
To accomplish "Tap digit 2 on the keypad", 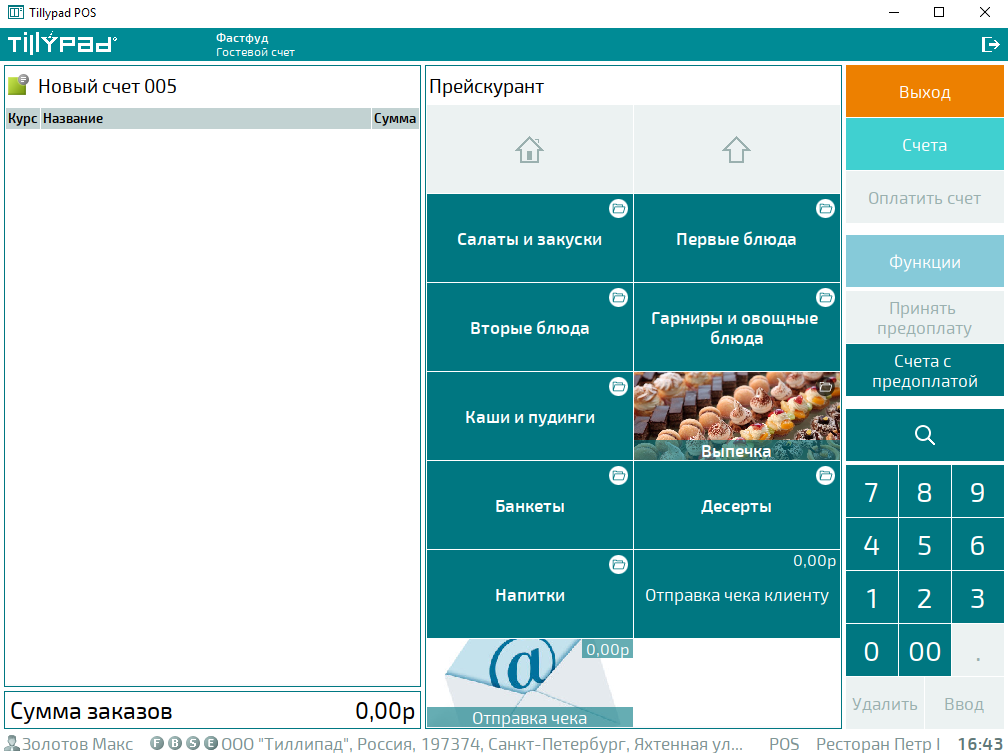I will (924, 598).
